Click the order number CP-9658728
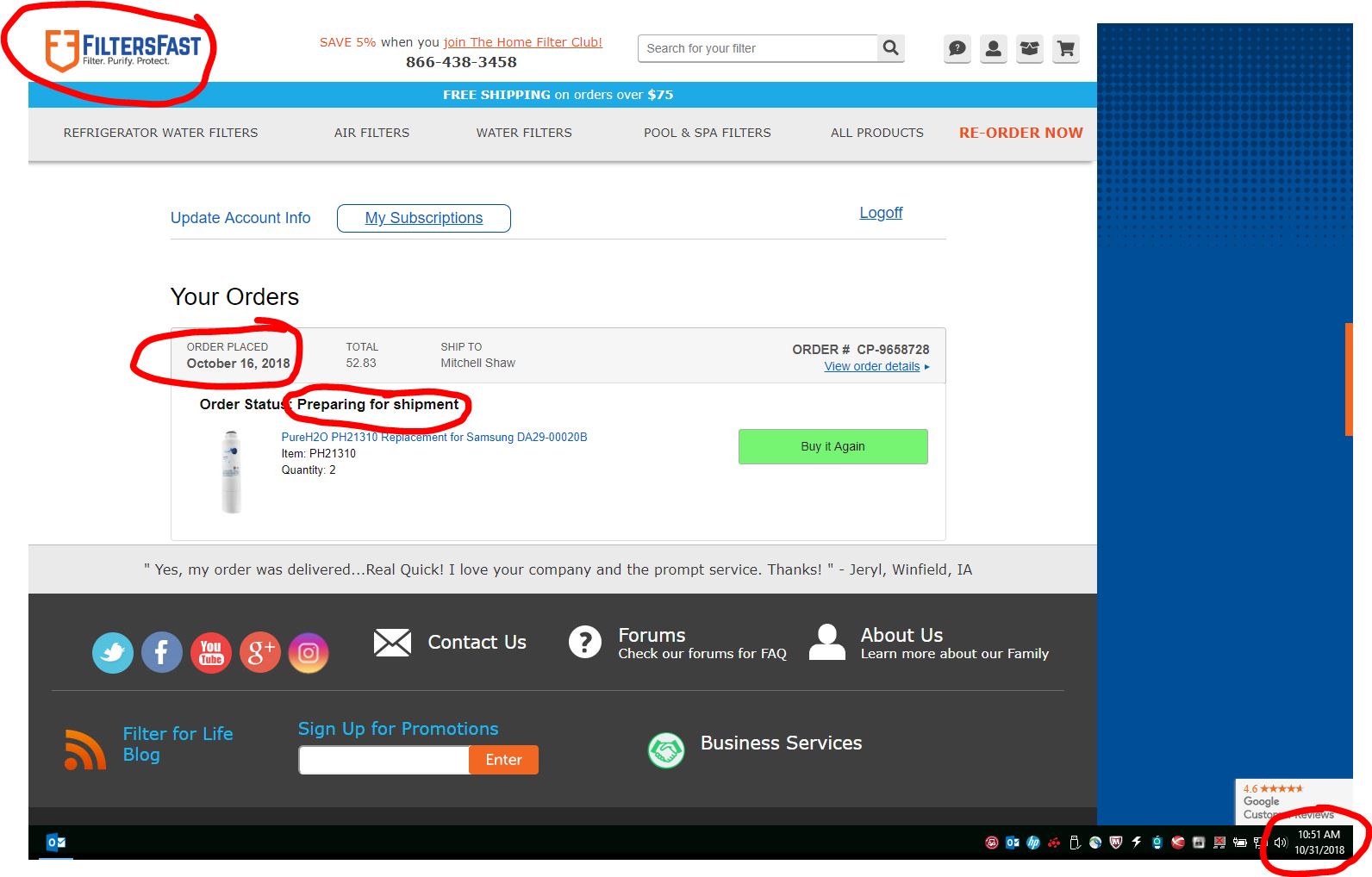This screenshot has height=877, width=1372. click(x=893, y=350)
